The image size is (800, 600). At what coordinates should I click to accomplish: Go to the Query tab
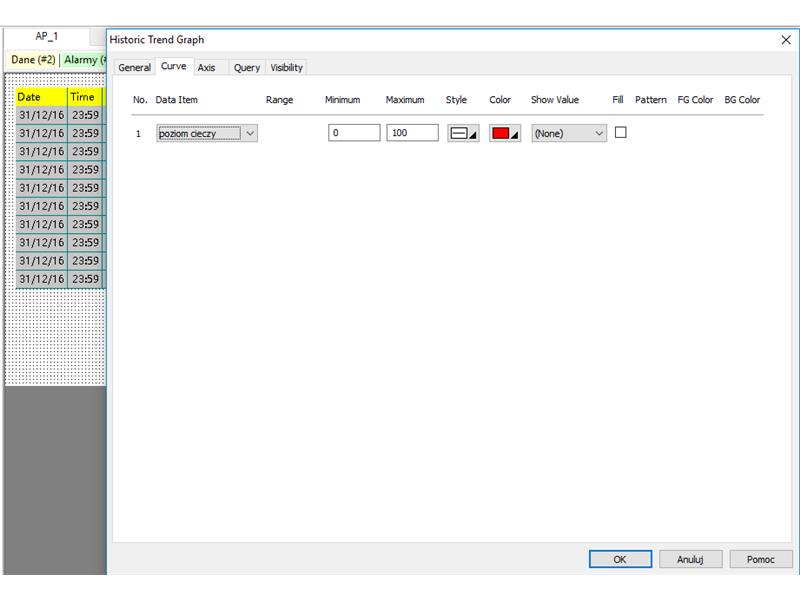247,67
